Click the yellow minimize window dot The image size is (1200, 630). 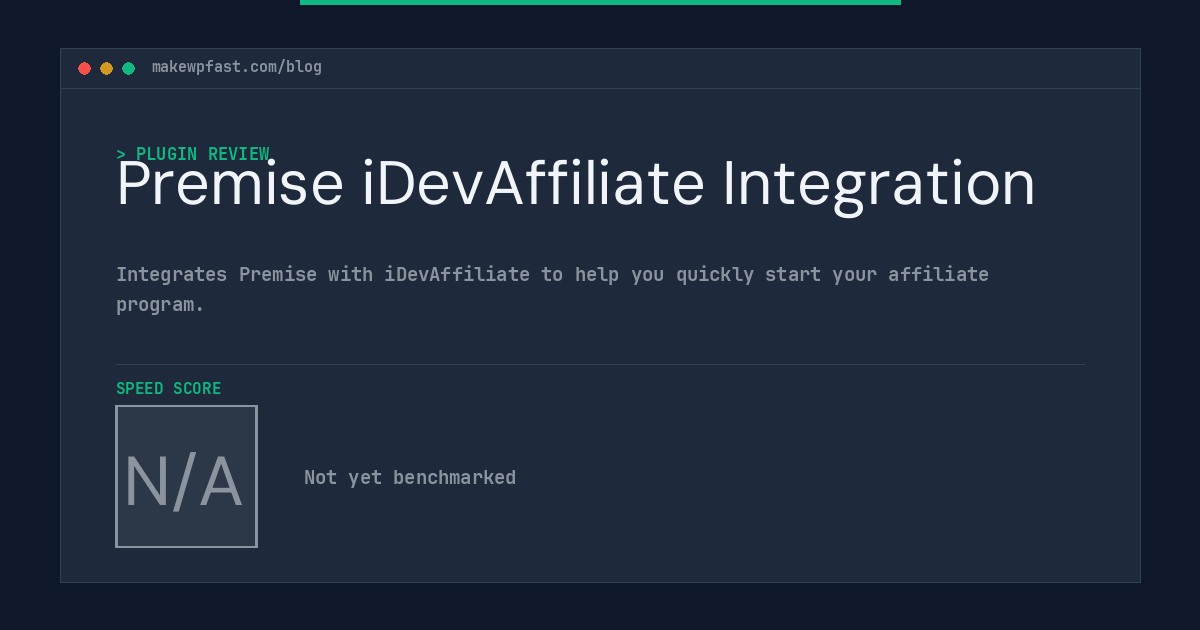[x=107, y=68]
